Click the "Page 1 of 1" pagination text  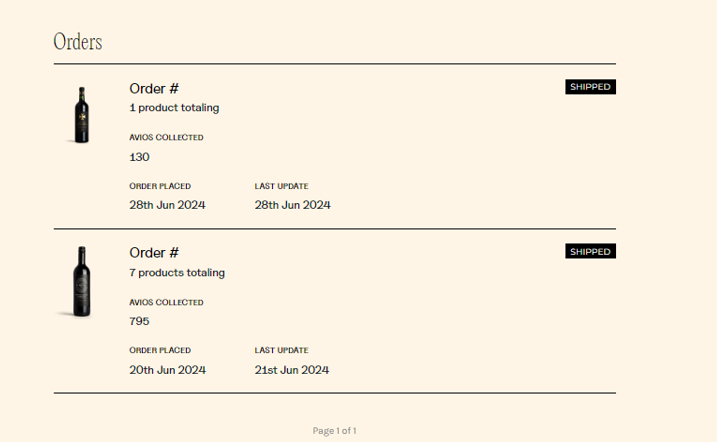pyautogui.click(x=335, y=431)
